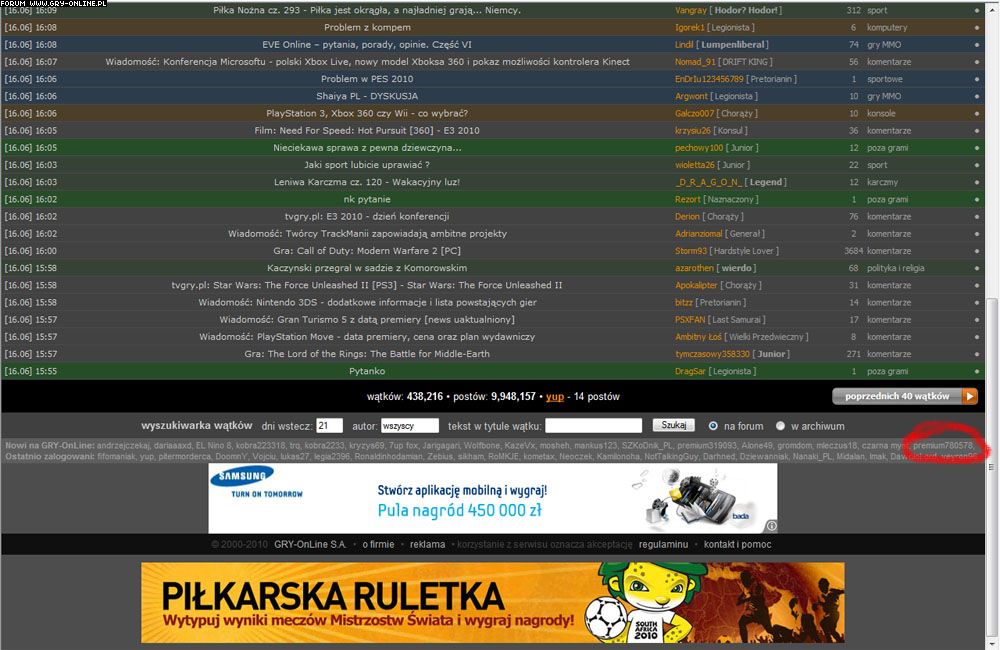Open 'Film: Need For Speed: Hot Pursuit' thread
This screenshot has width=1000, height=650.
pos(367,131)
